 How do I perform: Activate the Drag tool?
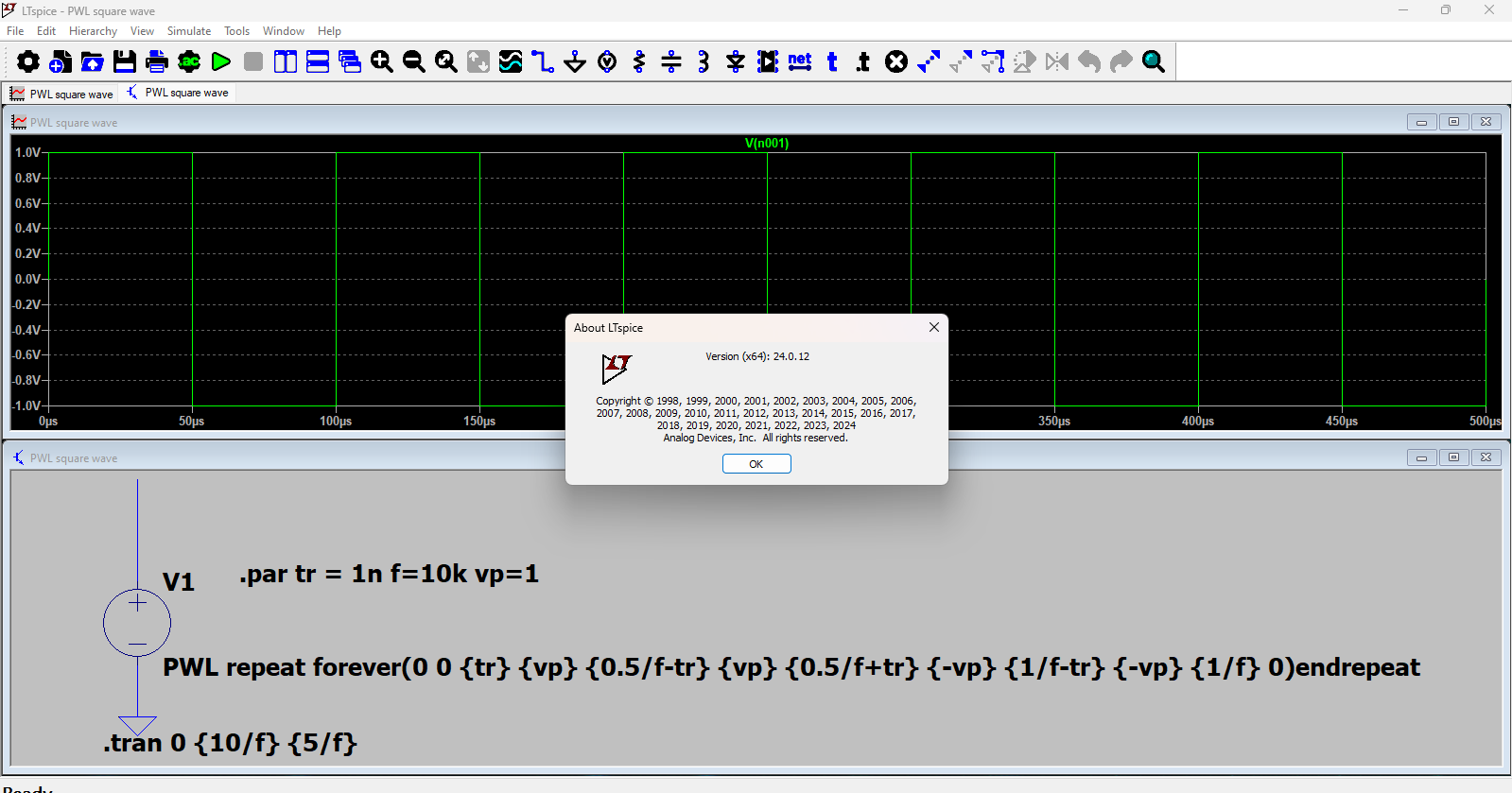pyautogui.click(x=993, y=61)
